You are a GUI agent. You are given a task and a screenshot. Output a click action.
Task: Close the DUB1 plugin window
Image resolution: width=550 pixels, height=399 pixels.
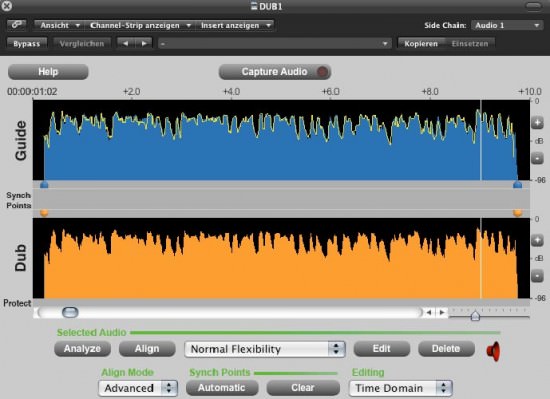tap(6, 6)
